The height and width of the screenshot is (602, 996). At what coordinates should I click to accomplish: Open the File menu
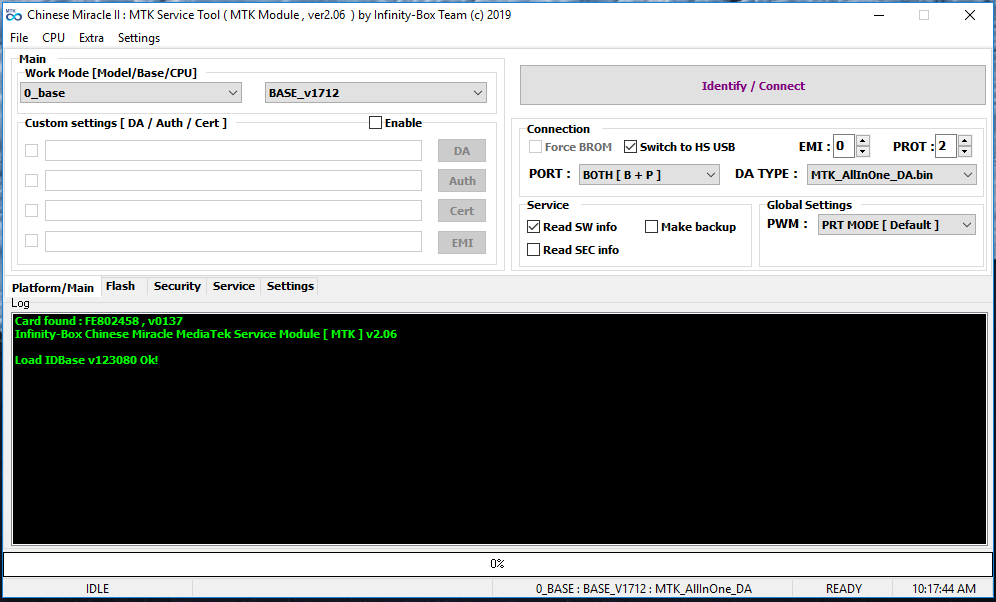pyautogui.click(x=19, y=37)
